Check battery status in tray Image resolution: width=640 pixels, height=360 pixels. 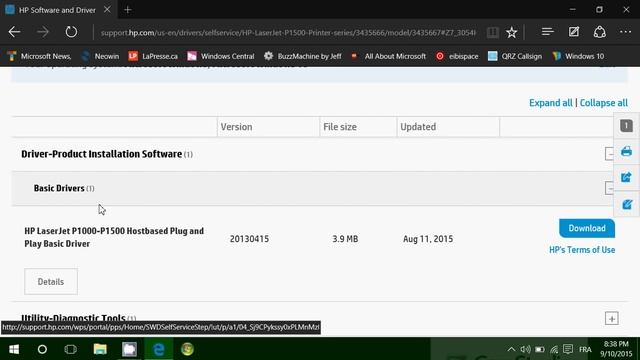540,349
